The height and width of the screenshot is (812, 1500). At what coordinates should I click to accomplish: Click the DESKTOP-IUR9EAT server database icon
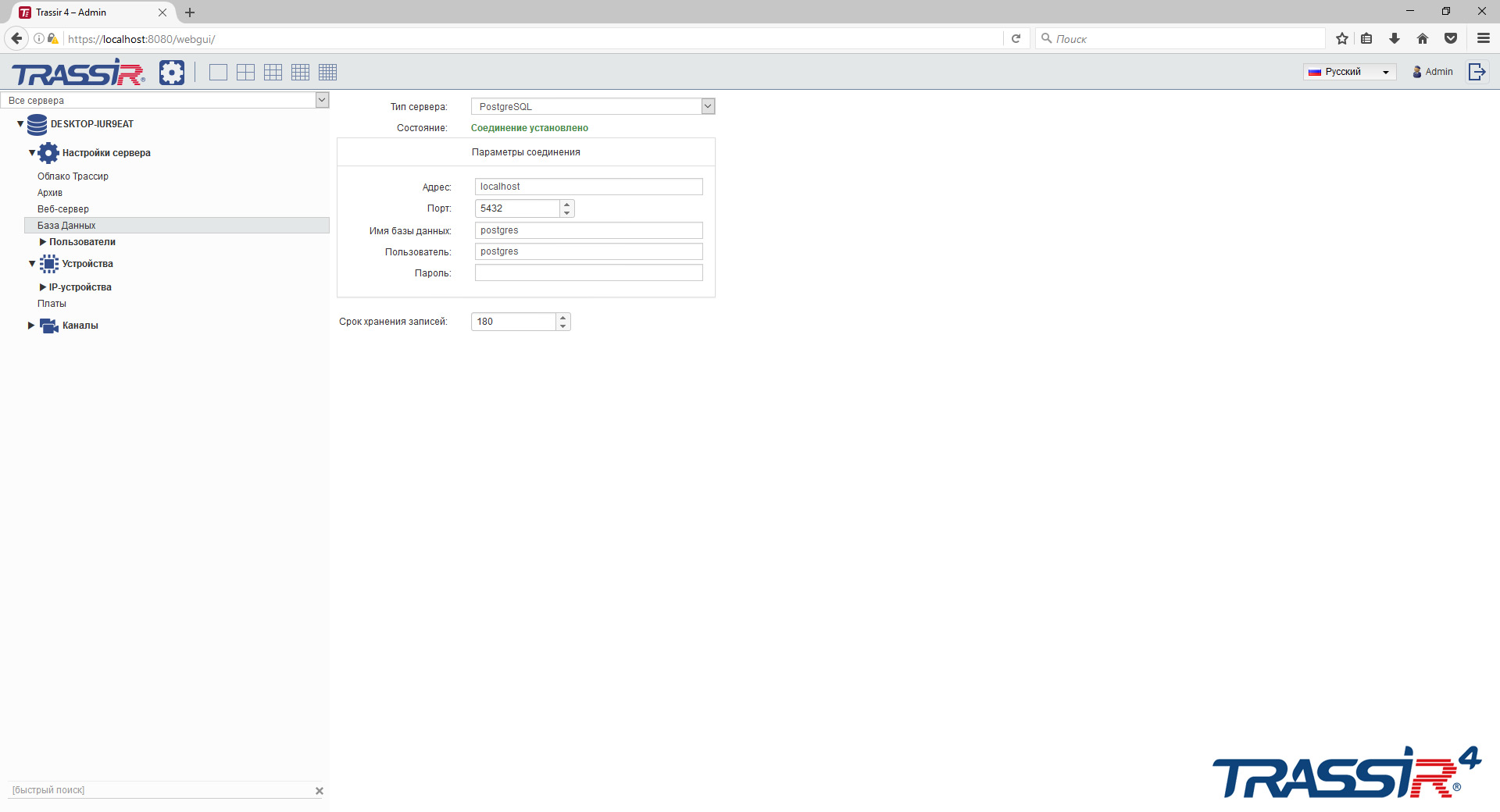37,124
